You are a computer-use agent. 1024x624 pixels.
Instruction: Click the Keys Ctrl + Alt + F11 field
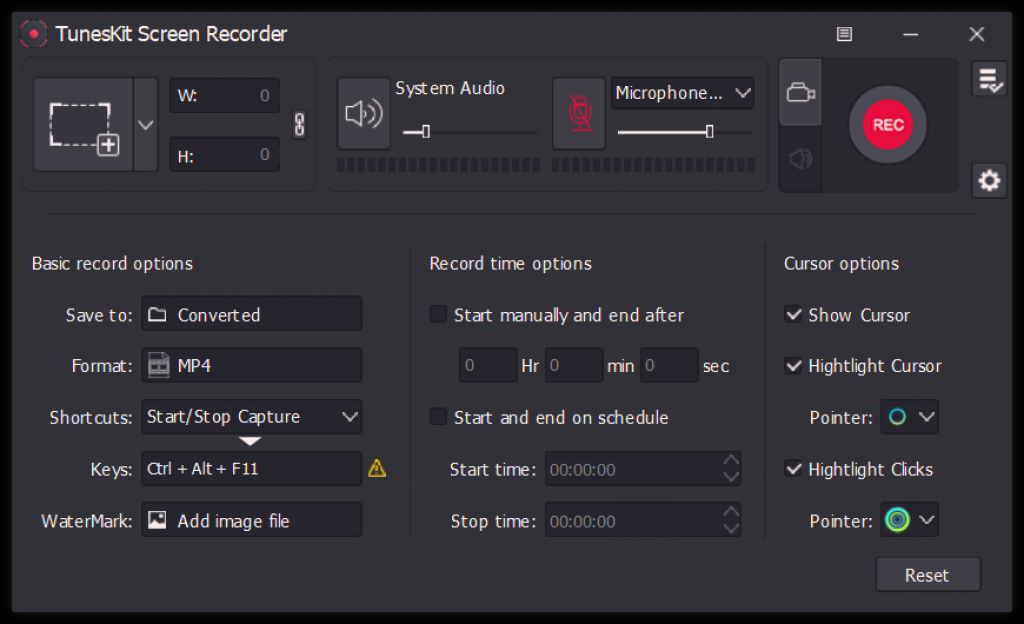tap(251, 469)
